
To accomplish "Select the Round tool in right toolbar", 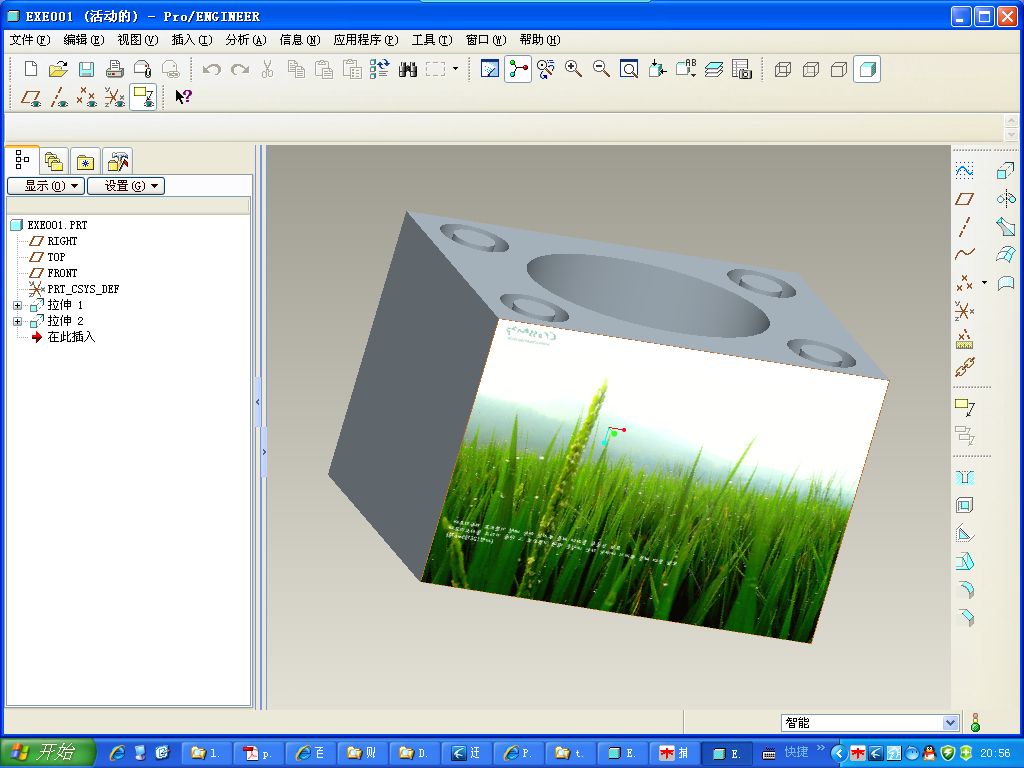I will pos(964,590).
